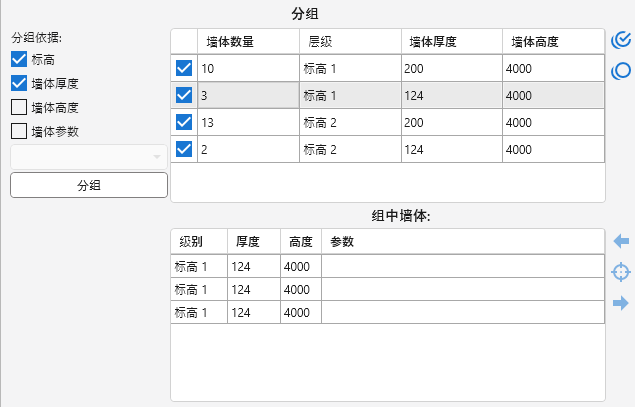The height and width of the screenshot is (407, 635).
Task: Click the 层级 column header
Action: (x=349, y=42)
